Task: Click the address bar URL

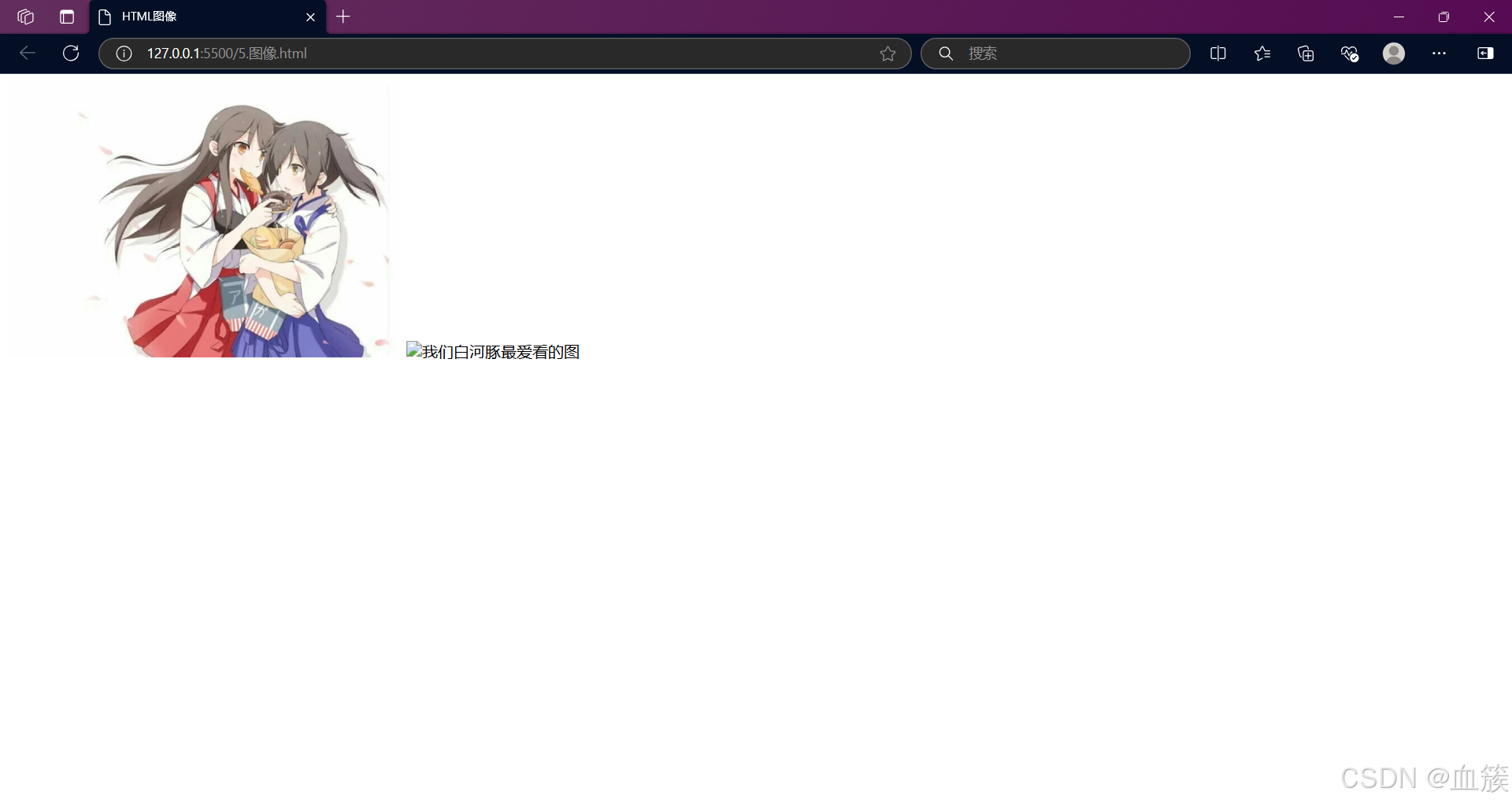Action: (227, 54)
